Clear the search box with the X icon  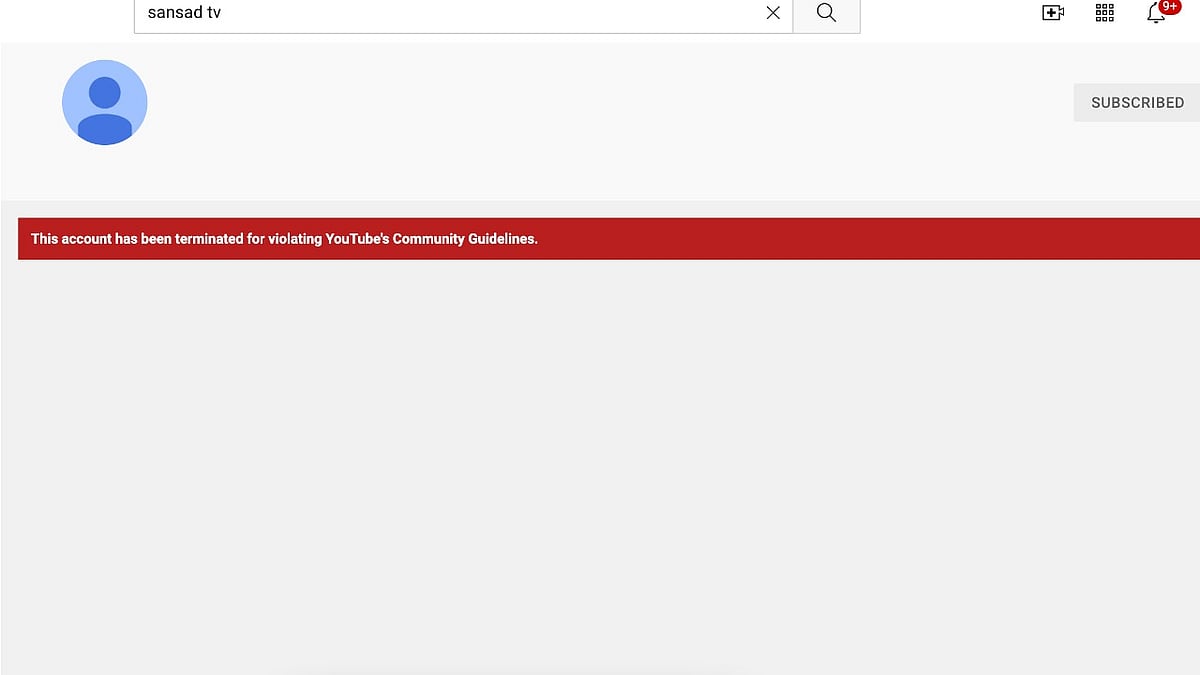tap(773, 13)
